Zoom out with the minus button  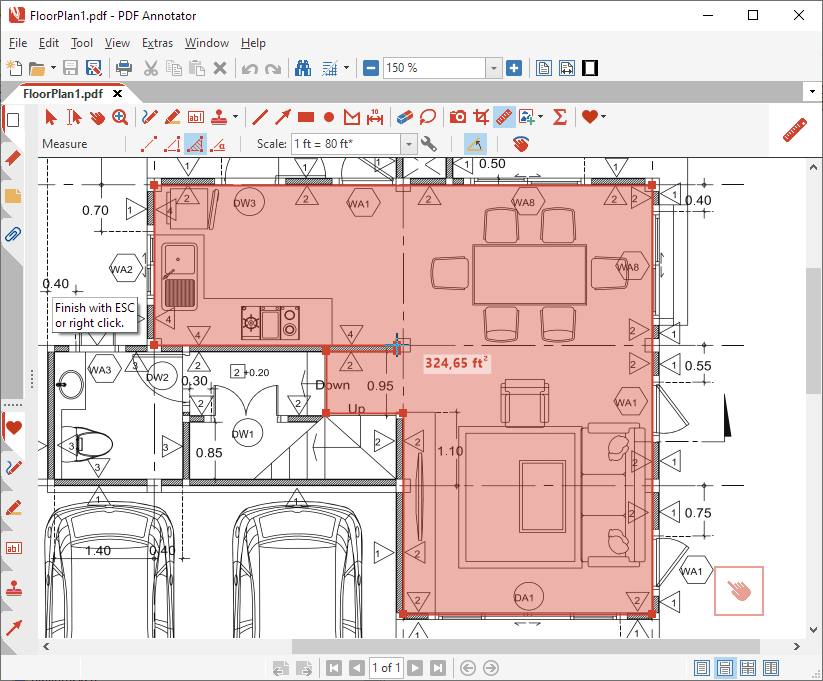coord(371,68)
